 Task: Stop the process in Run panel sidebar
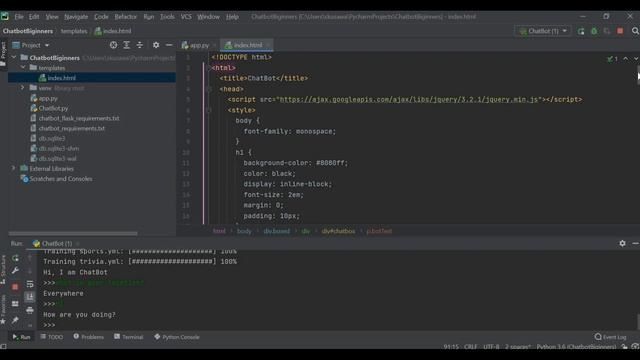pyautogui.click(x=15, y=287)
